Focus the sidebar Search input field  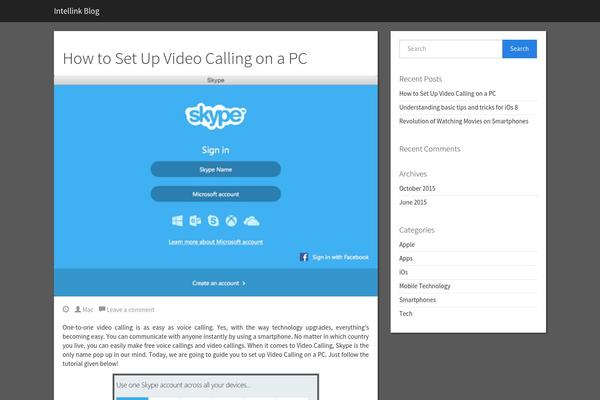[x=451, y=49]
